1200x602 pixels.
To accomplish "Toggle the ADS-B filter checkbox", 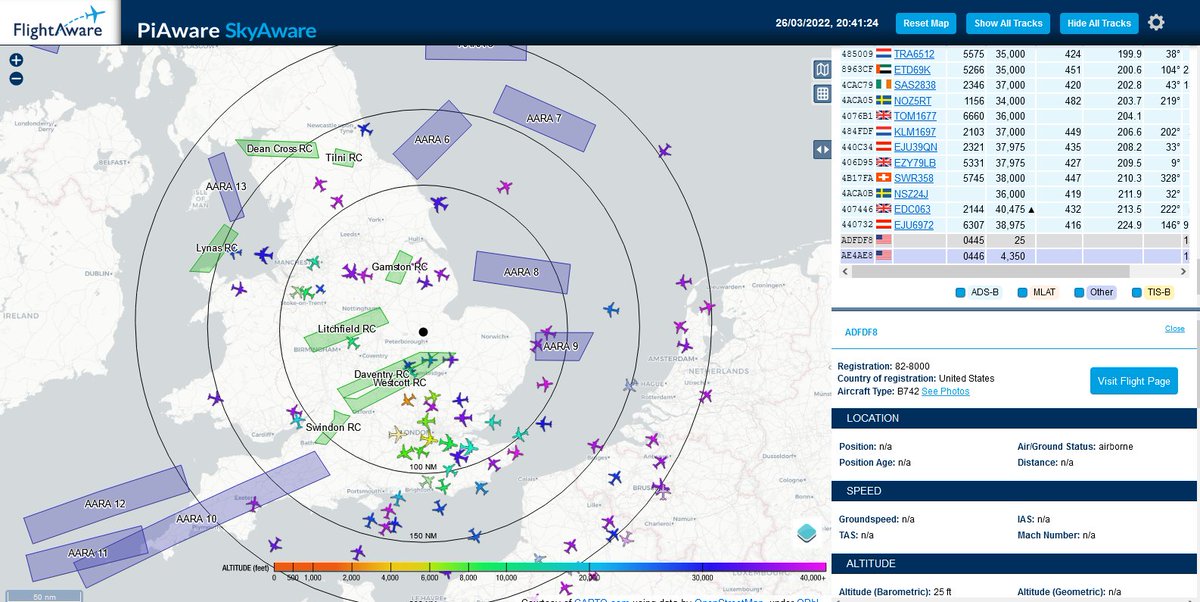I will coord(960,293).
